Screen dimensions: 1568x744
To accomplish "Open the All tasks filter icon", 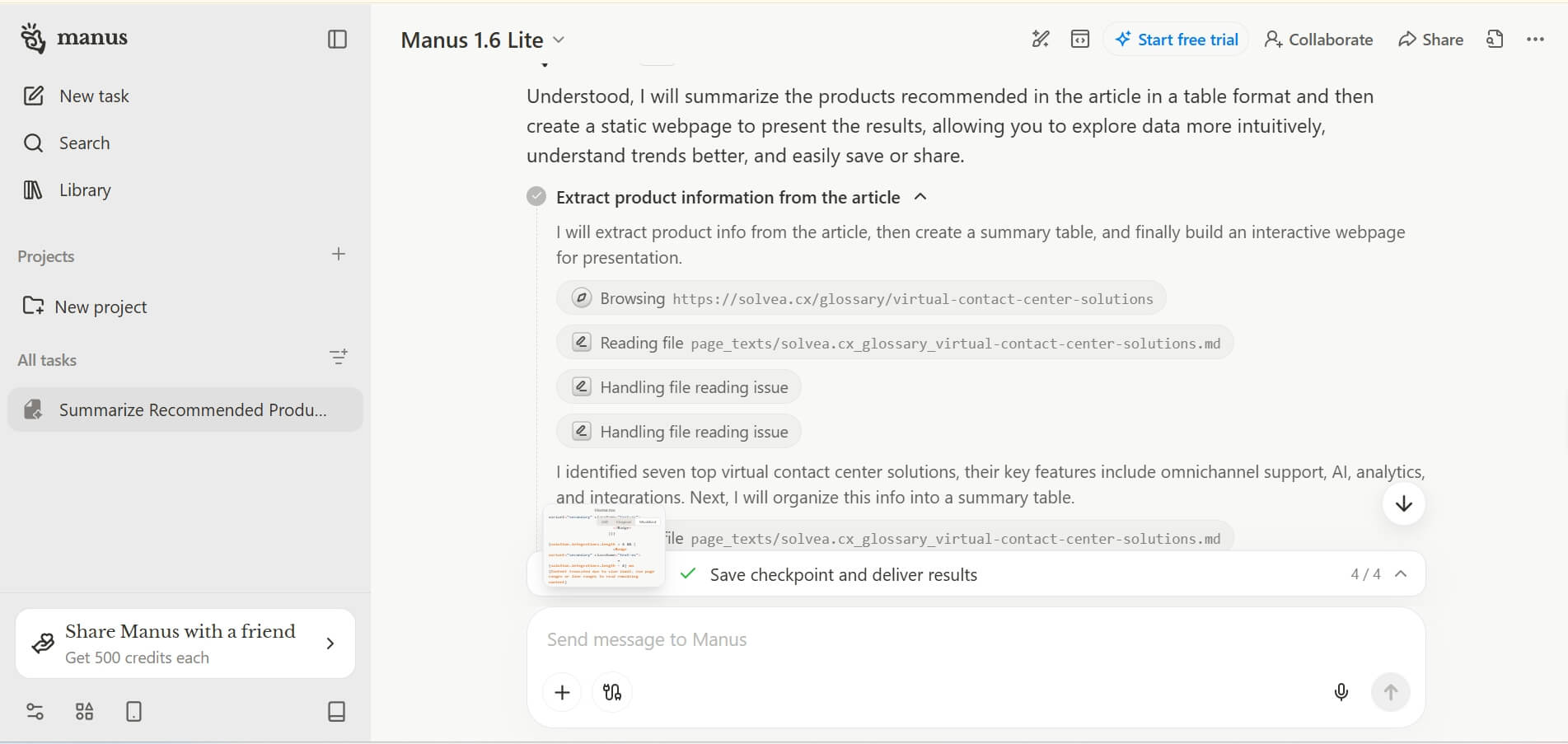I will [339, 357].
